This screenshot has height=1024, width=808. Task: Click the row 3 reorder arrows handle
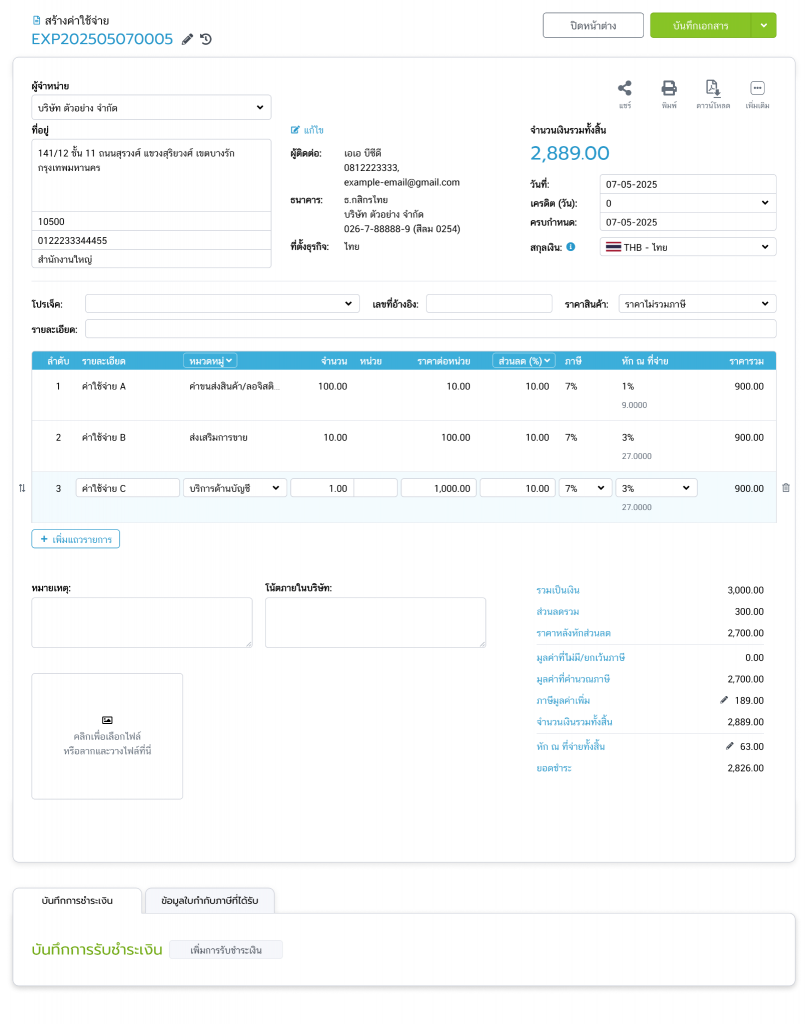[x=22, y=488]
